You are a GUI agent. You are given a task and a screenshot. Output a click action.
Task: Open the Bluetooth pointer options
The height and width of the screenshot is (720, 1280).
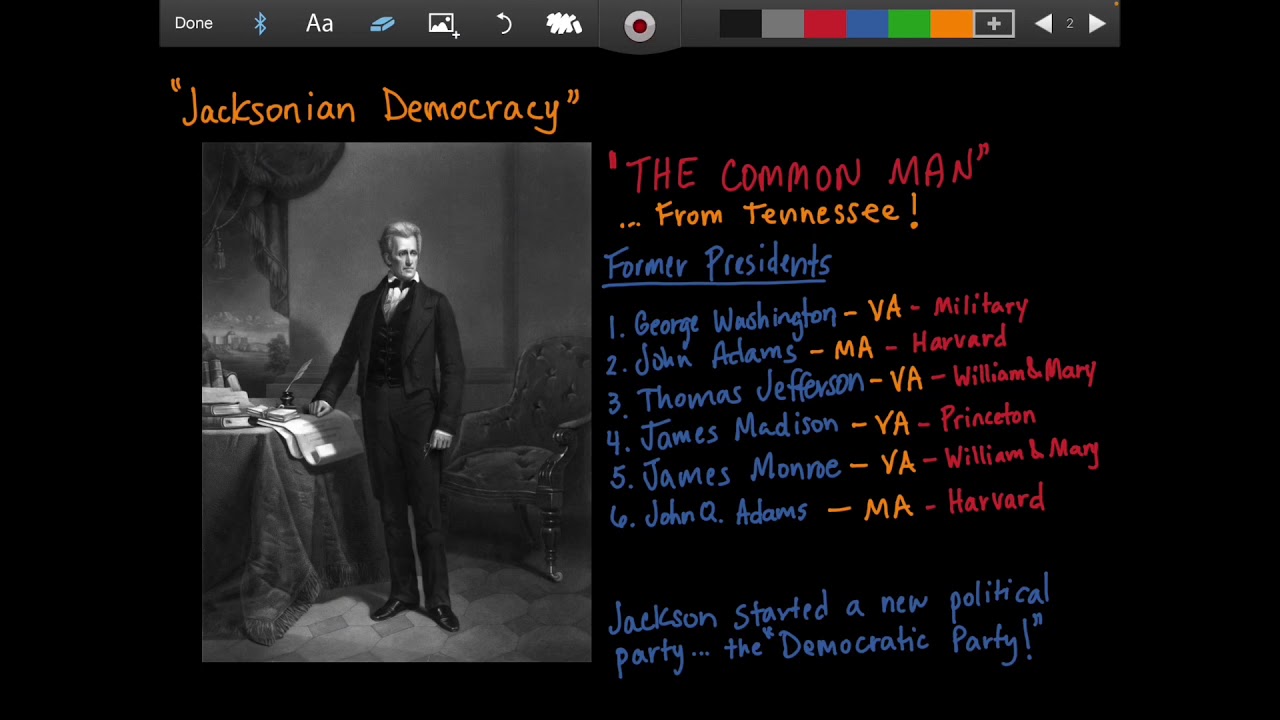click(260, 23)
